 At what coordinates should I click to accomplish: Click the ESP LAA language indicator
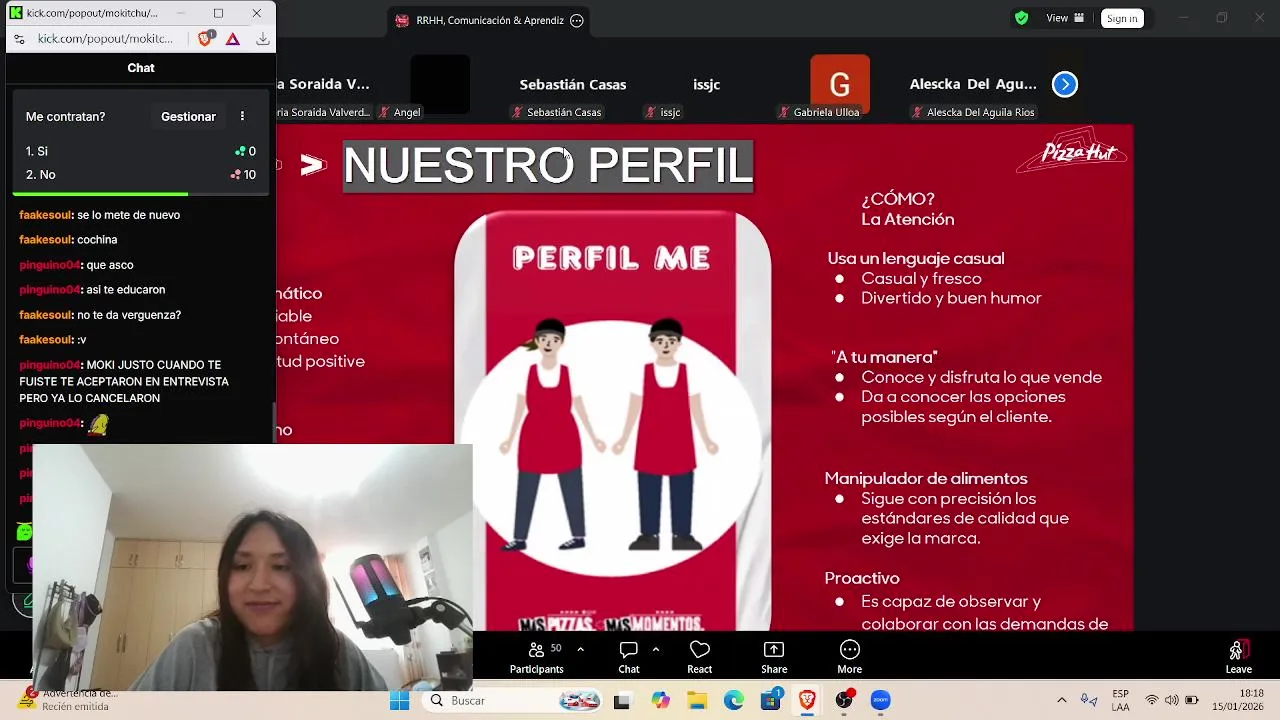click(1121, 700)
